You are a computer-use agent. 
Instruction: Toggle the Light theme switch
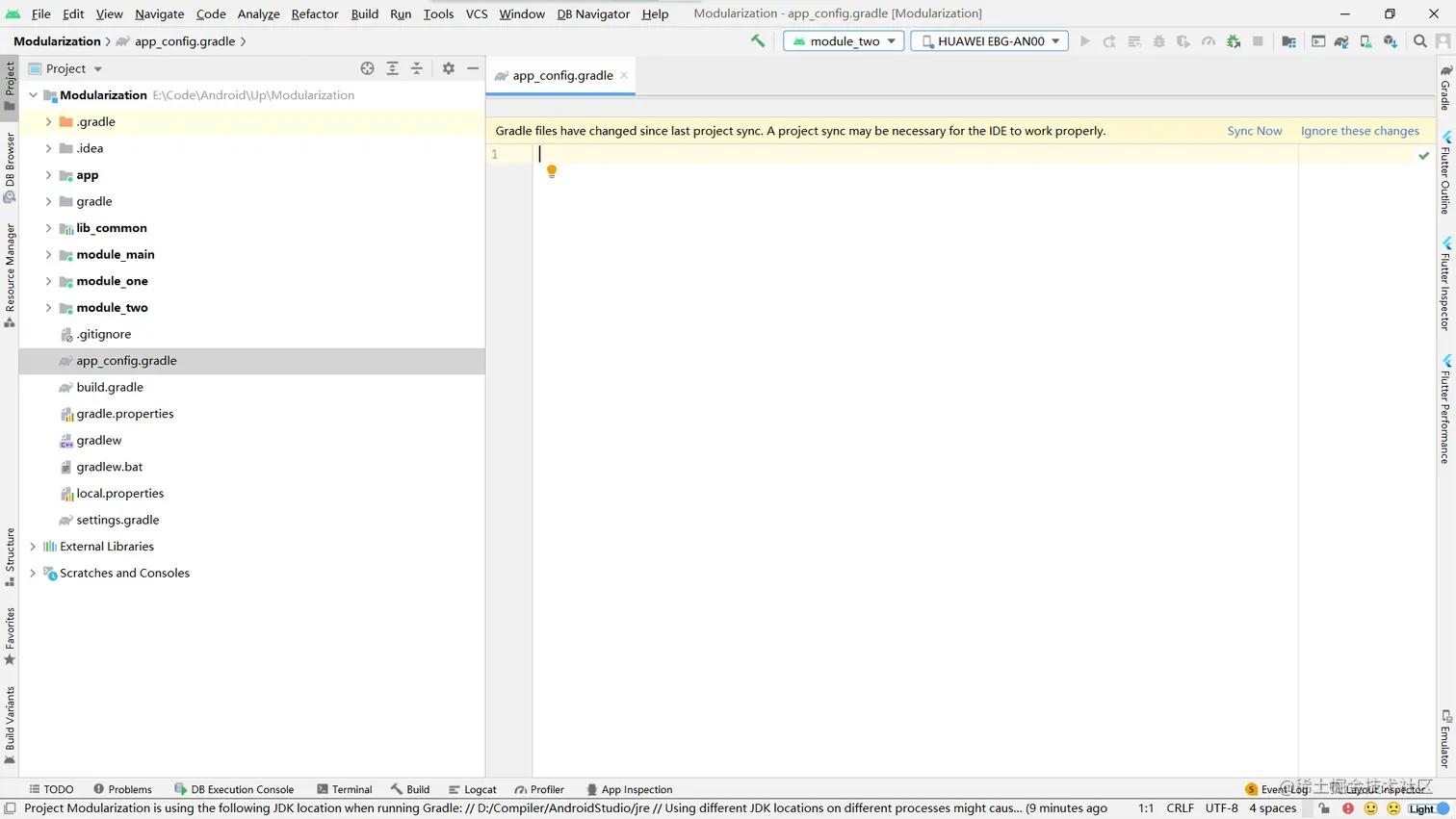pos(1430,808)
